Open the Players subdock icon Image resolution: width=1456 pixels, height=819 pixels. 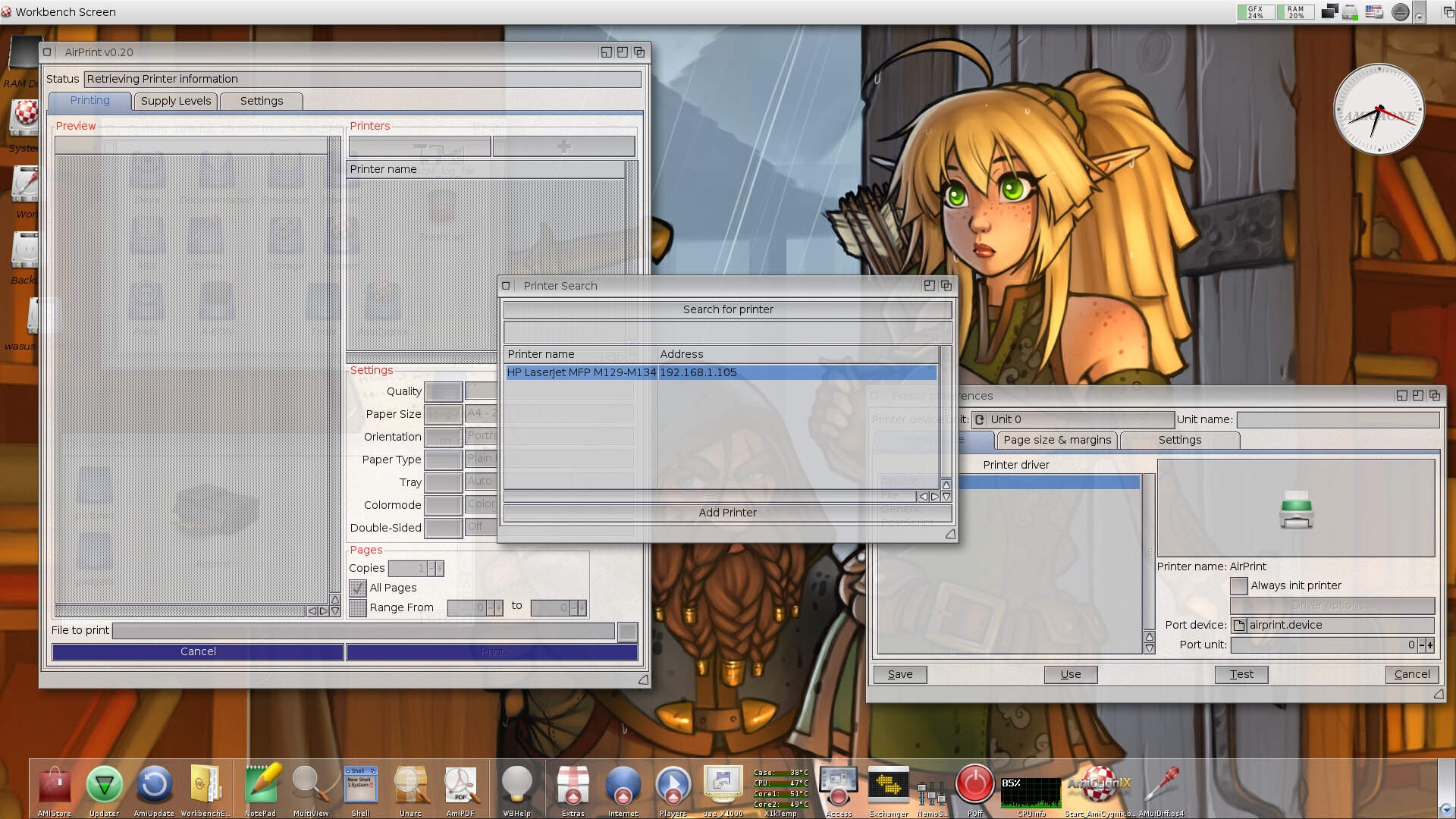673,786
